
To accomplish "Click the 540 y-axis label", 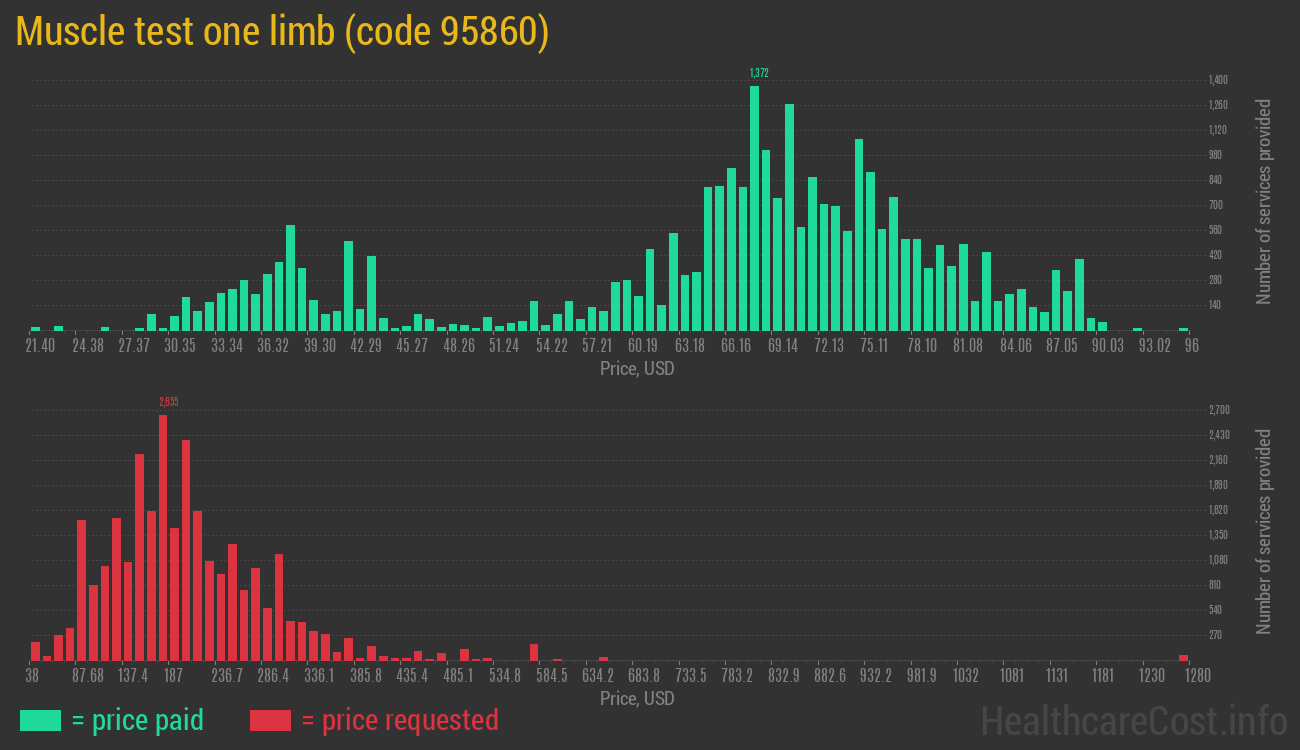I will (x=1216, y=610).
